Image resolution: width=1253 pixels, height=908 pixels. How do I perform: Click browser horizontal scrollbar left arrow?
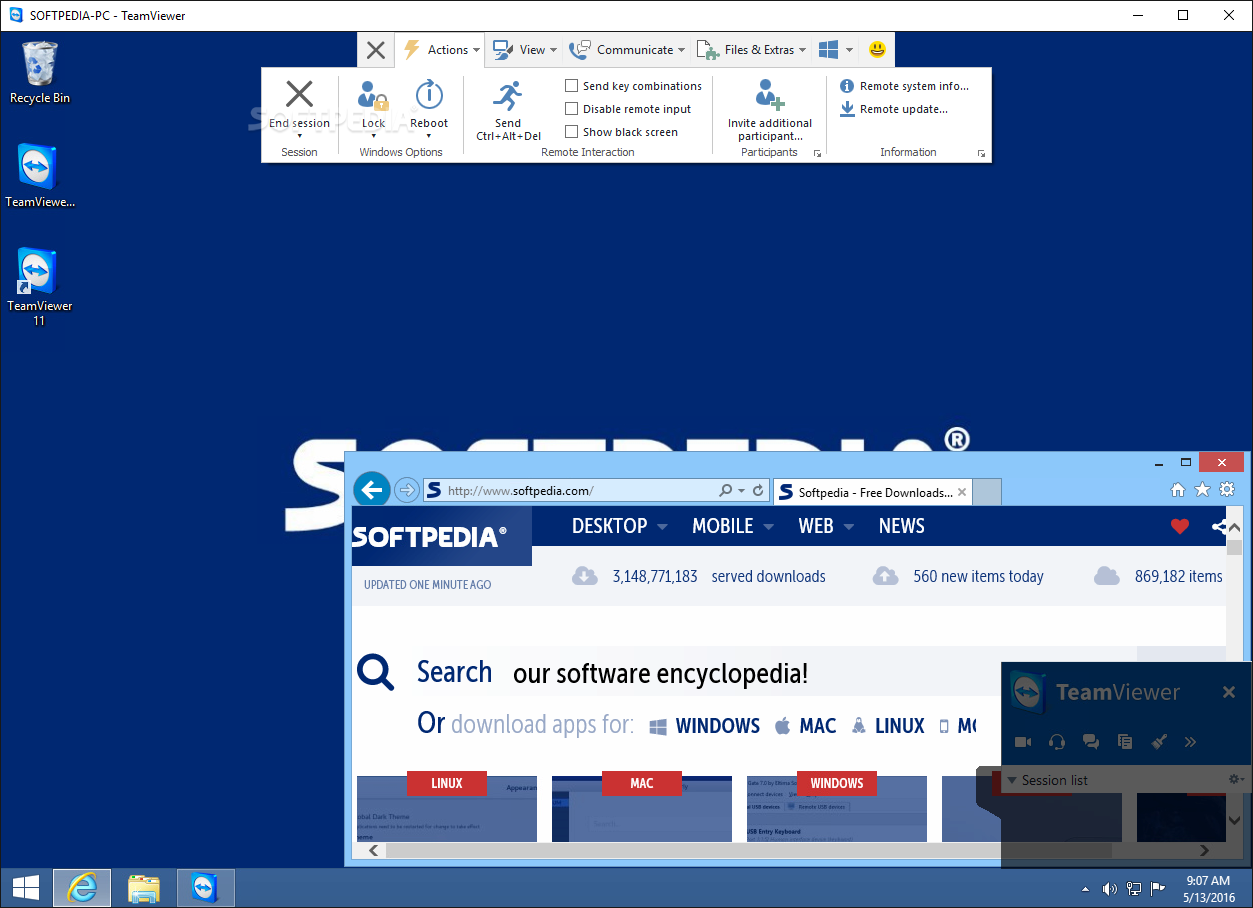pyautogui.click(x=374, y=850)
